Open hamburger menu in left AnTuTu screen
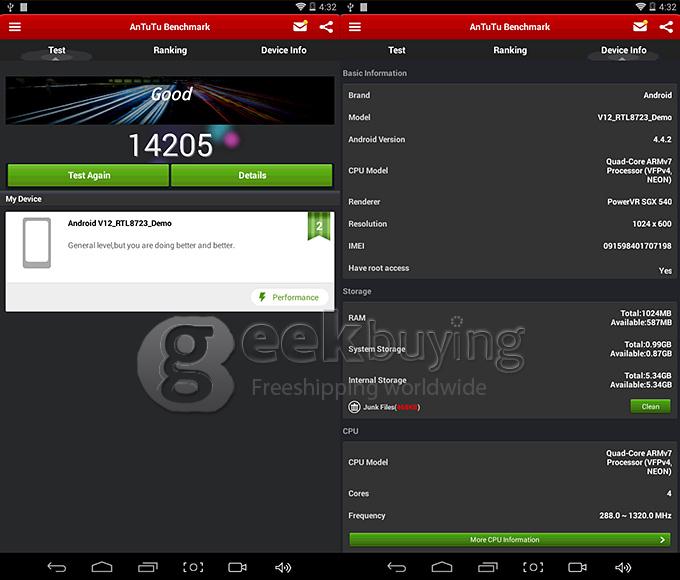Screen dimensions: 680x580 pos(15,27)
